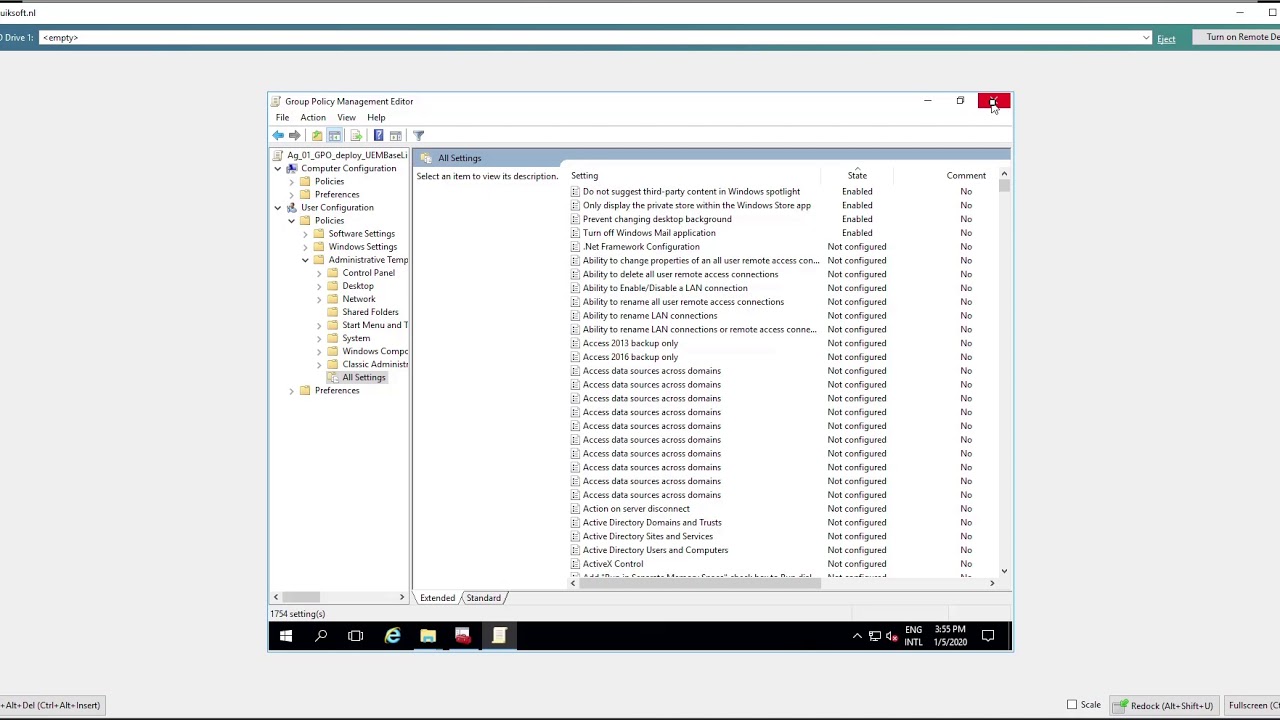The height and width of the screenshot is (720, 1280).
Task: Click the Export List toolbar icon
Action: coord(356,135)
